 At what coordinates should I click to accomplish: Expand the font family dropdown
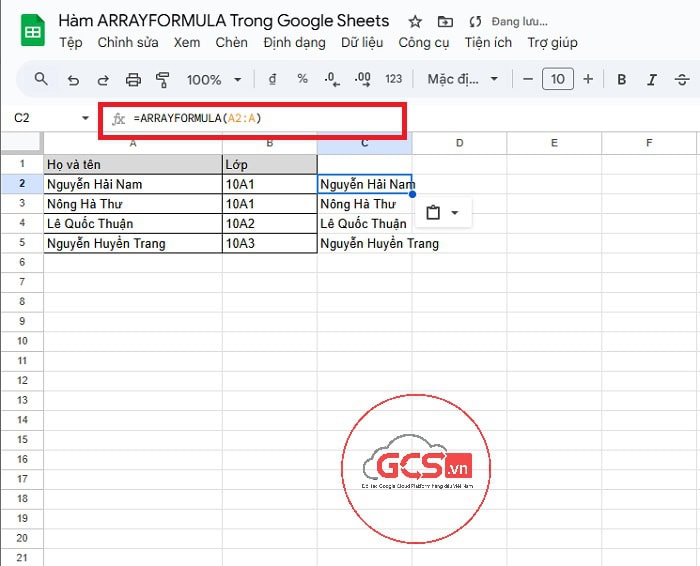point(462,80)
